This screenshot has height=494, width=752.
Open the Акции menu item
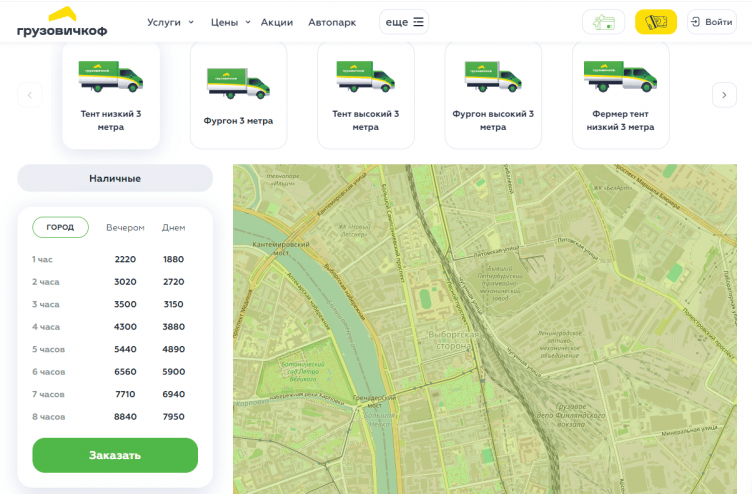pos(277,22)
